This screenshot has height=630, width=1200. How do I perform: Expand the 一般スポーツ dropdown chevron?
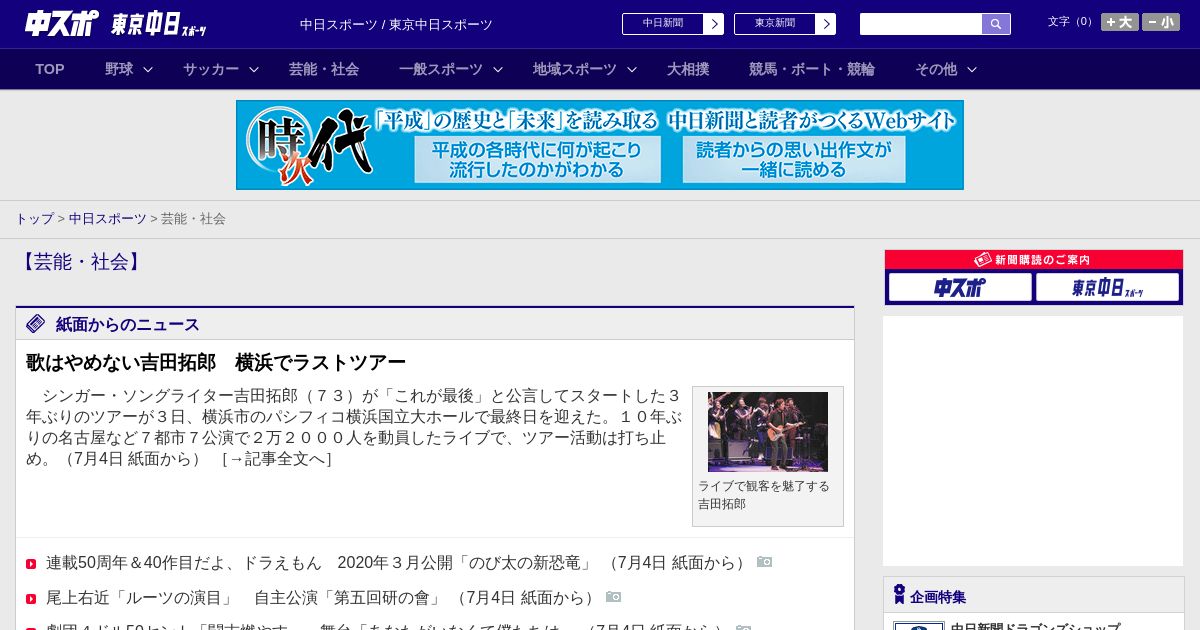(x=497, y=69)
